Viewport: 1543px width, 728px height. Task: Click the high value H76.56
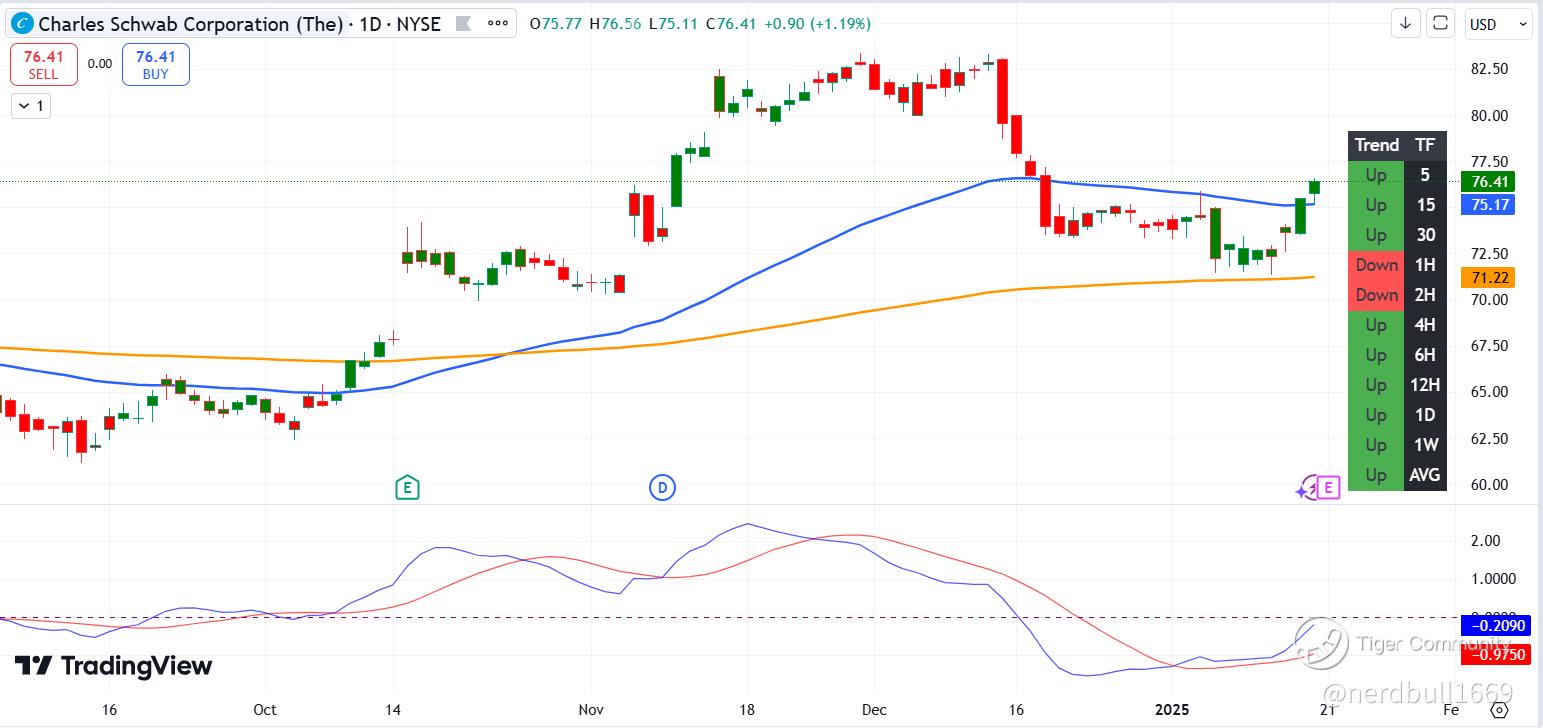click(x=615, y=23)
